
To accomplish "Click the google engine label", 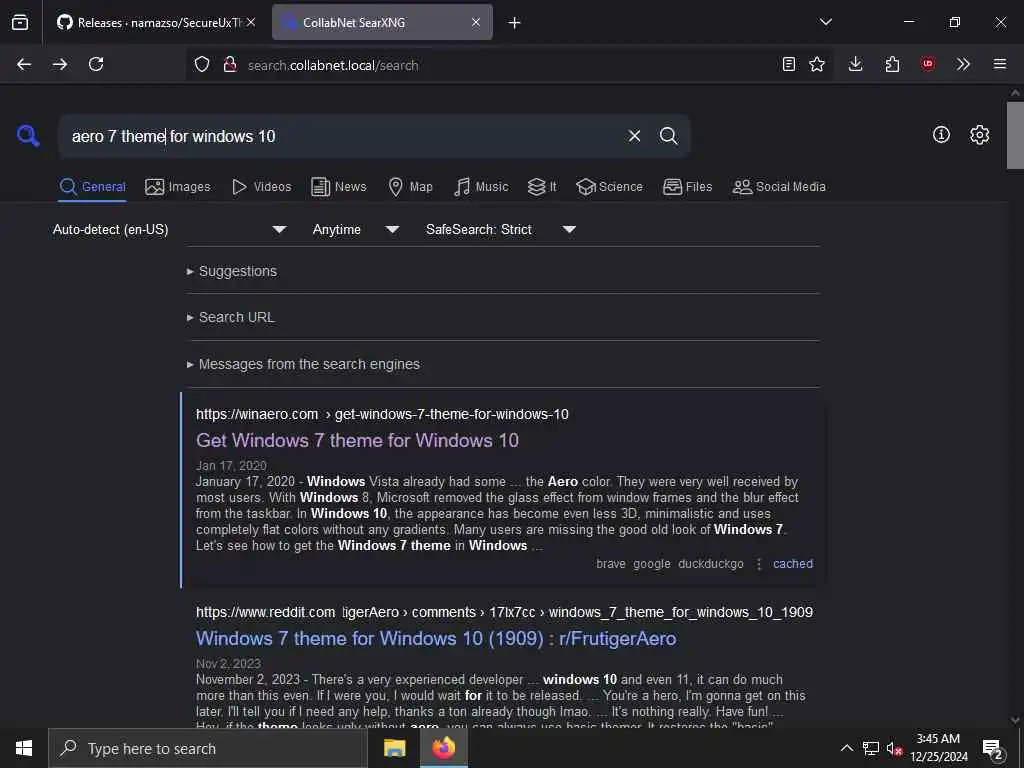I will coord(652,564).
